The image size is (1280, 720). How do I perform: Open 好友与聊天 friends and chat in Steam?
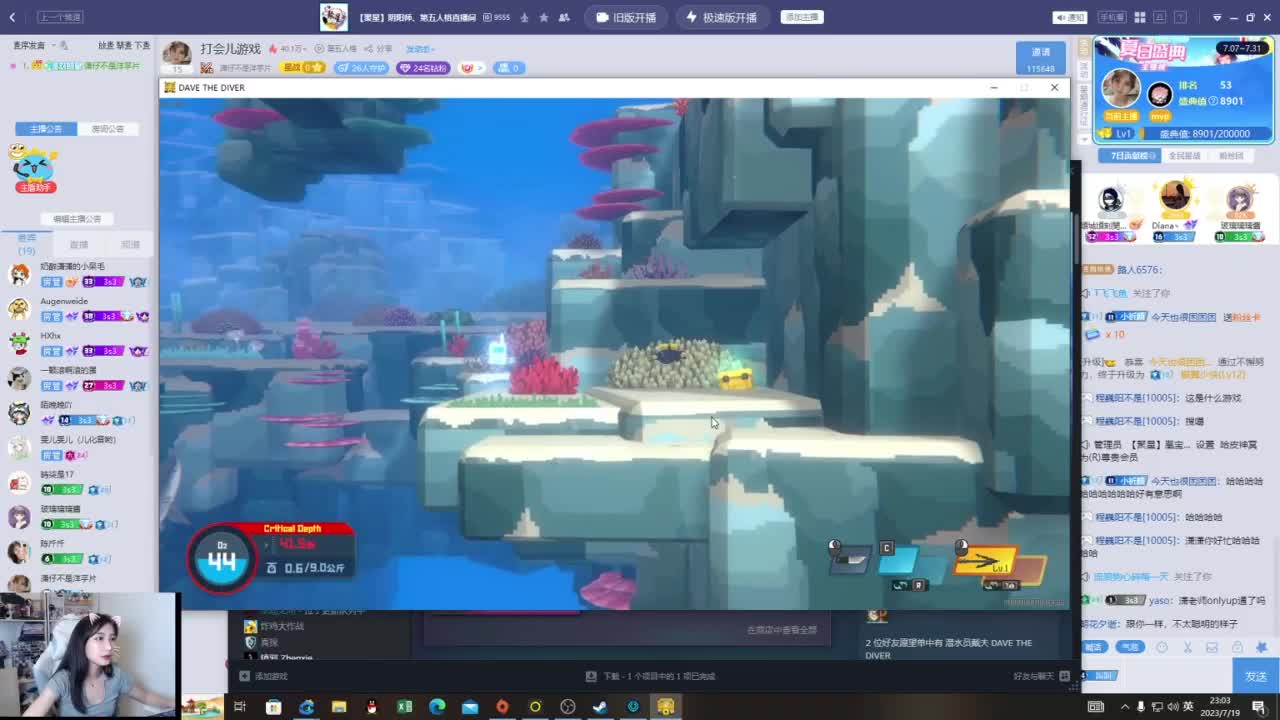click(x=1041, y=676)
